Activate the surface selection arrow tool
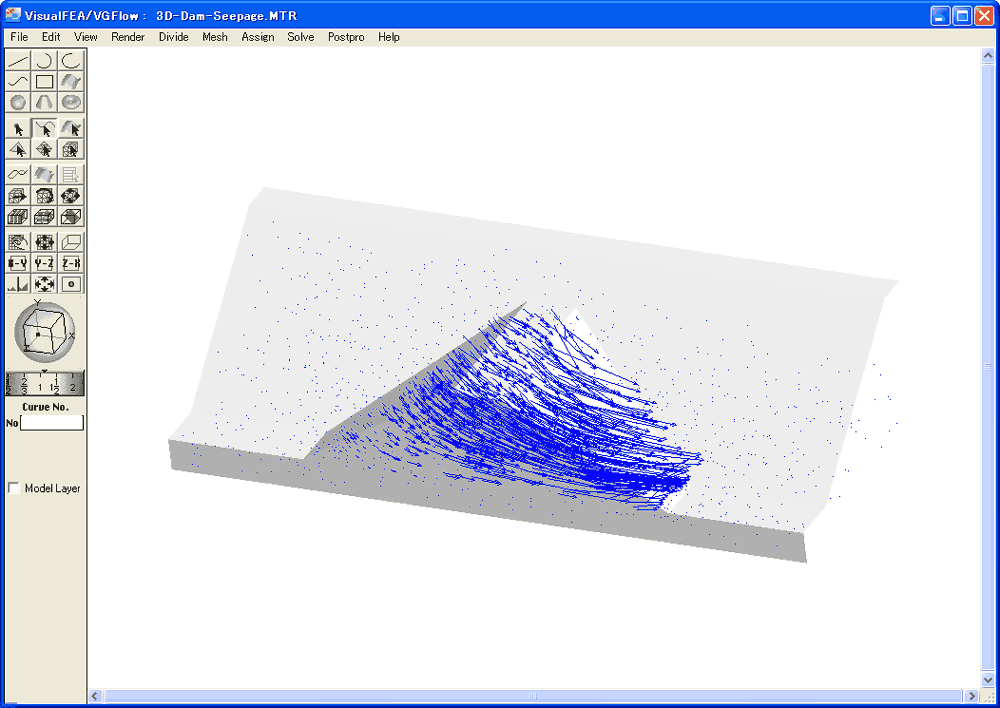Viewport: 1000px width, 708px height. tap(71, 129)
